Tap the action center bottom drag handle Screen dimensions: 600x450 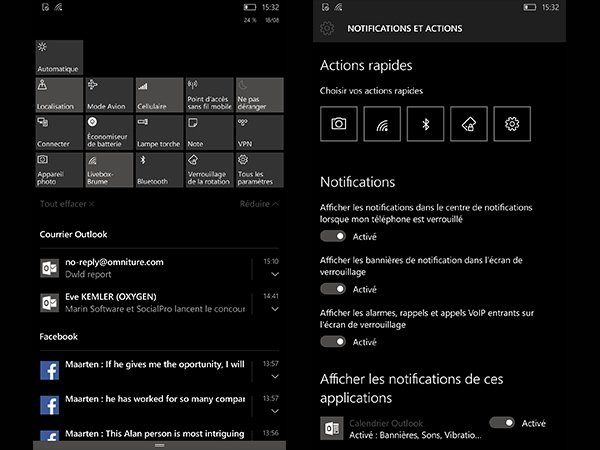[x=160, y=445]
